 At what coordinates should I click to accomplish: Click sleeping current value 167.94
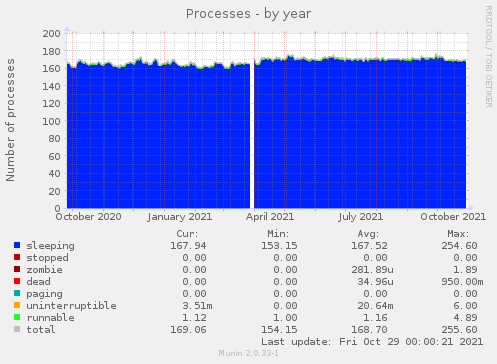coord(188,246)
